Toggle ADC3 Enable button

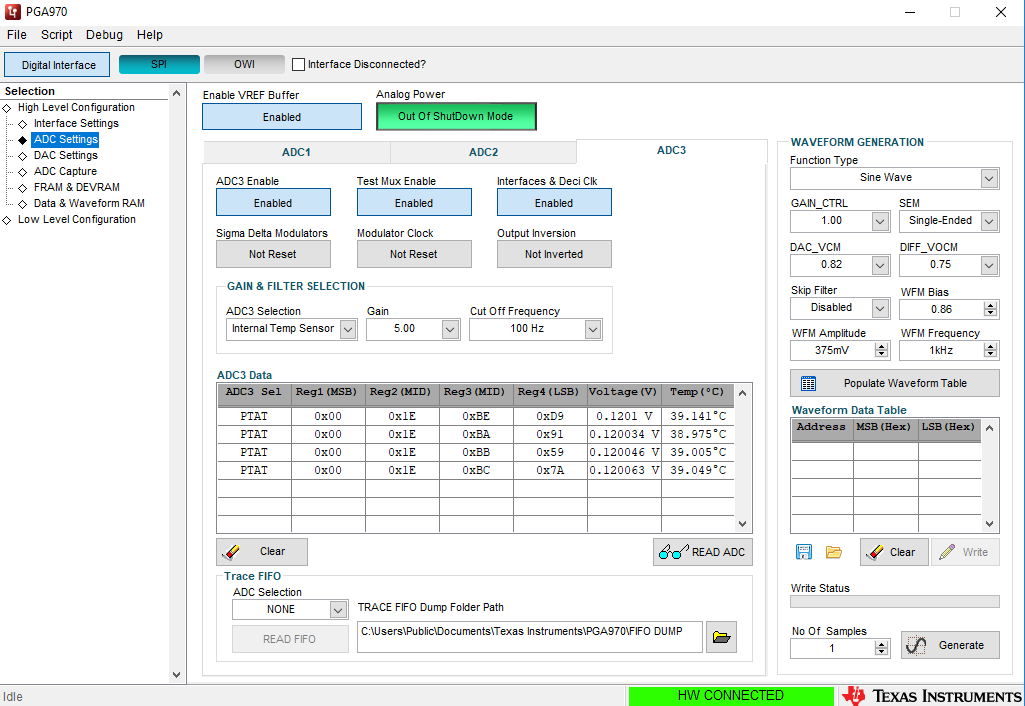[273, 203]
